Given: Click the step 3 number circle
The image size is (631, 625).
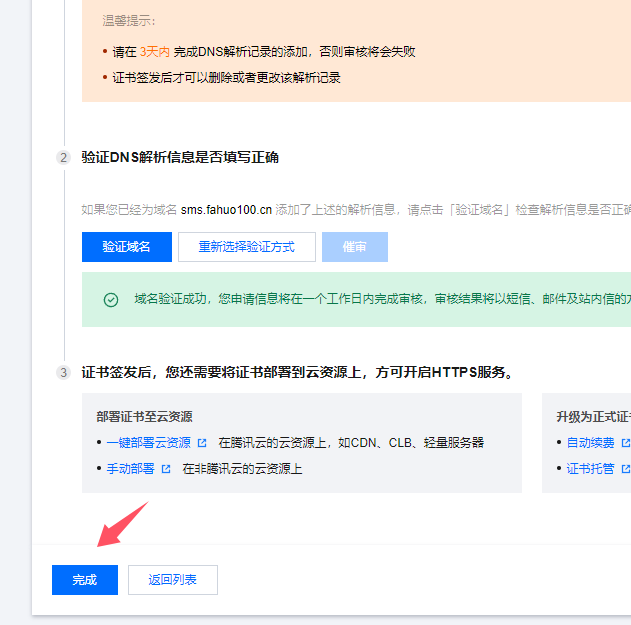Looking at the screenshot, I should (x=64, y=373).
